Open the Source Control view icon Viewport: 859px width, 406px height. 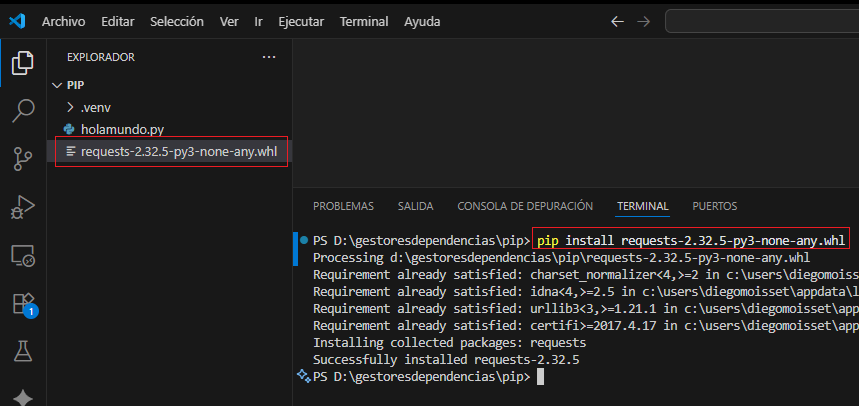coord(22,158)
